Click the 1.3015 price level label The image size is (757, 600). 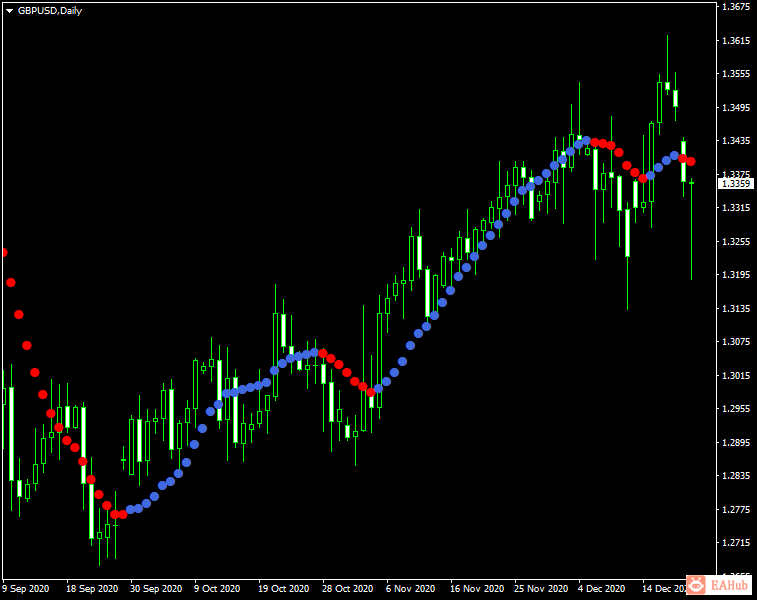coord(736,376)
